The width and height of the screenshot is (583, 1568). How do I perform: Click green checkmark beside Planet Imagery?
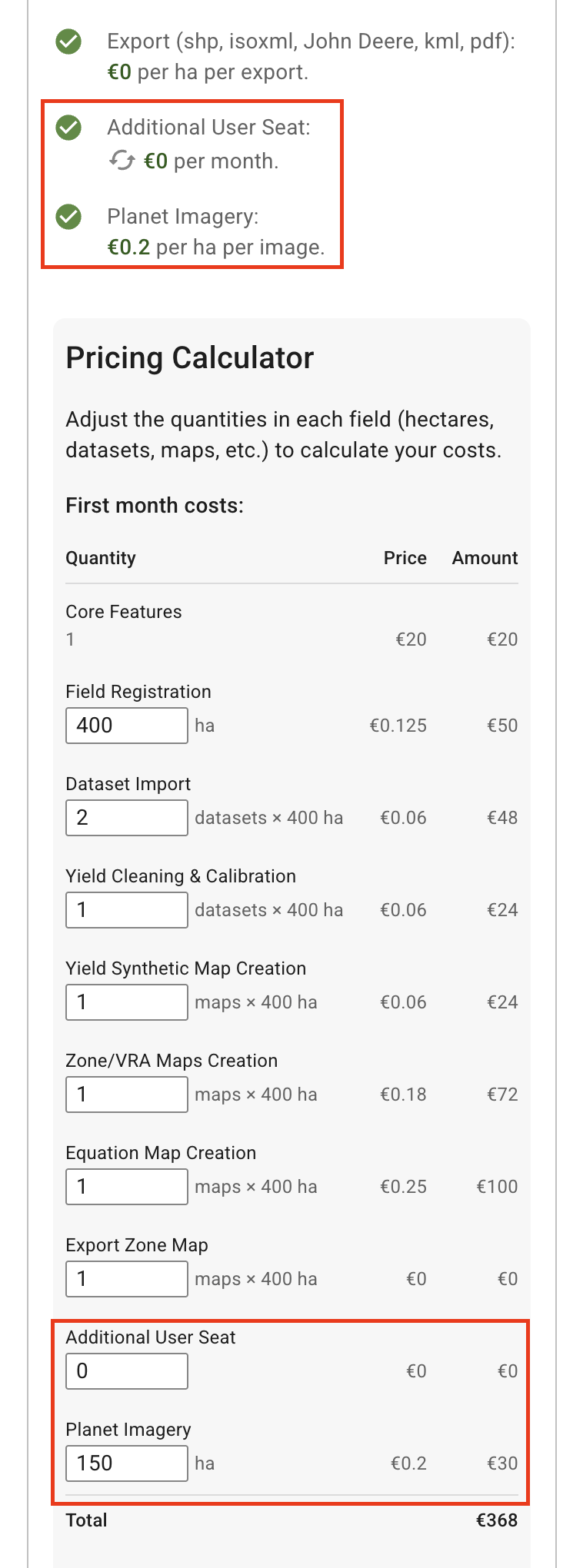[x=69, y=217]
